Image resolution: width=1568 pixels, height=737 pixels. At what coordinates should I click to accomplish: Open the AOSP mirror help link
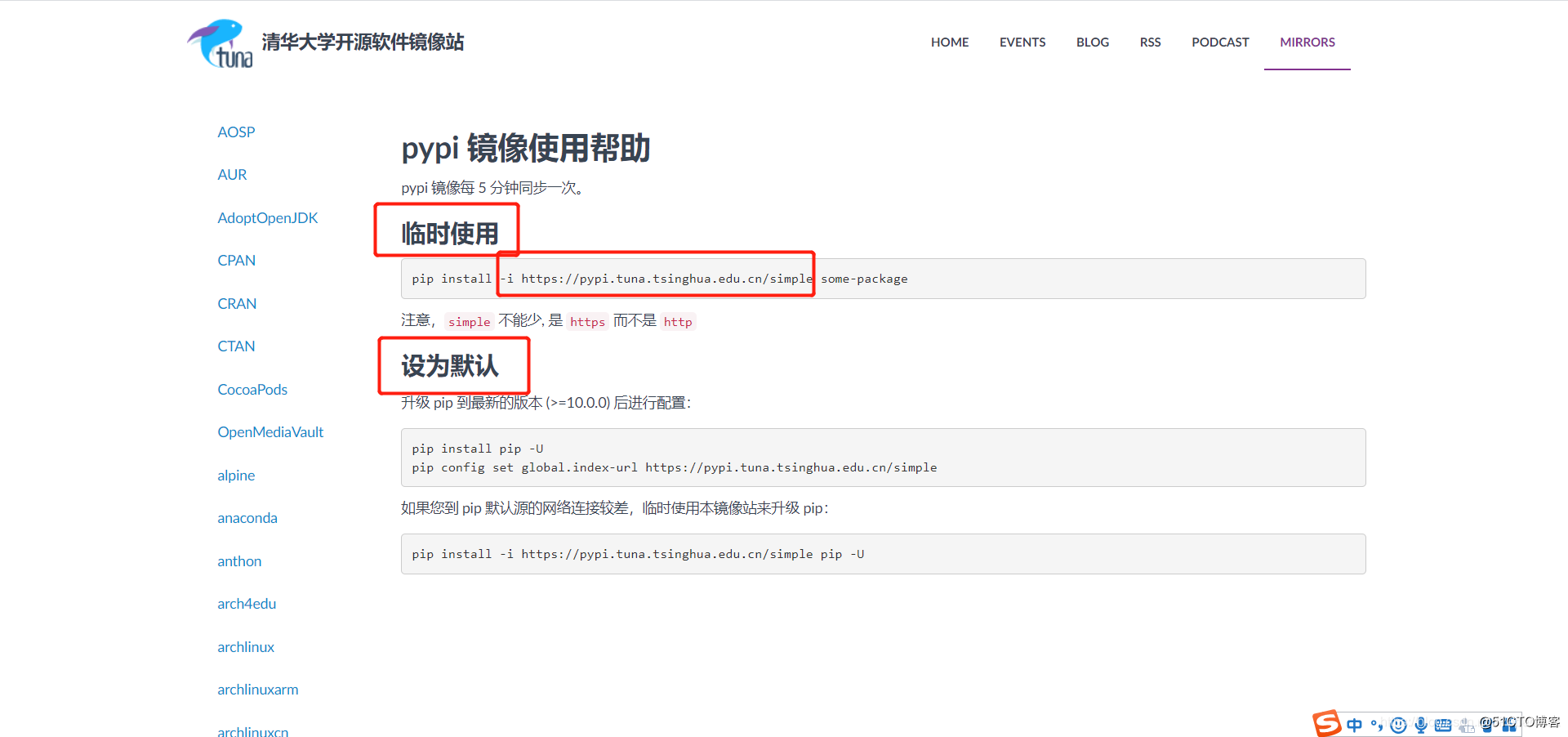(236, 132)
